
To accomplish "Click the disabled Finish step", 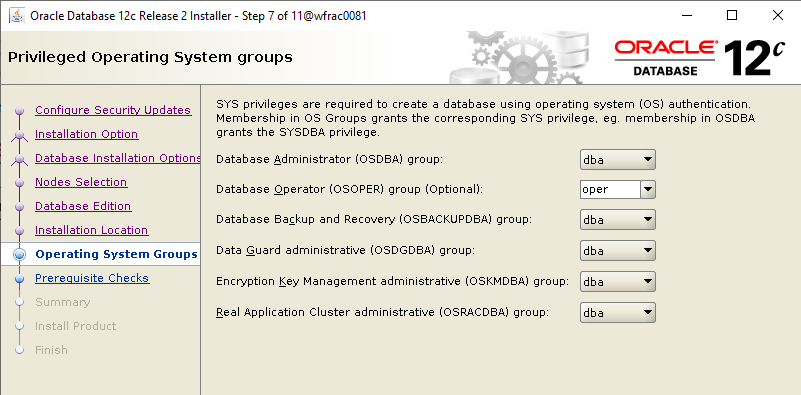I will click(x=51, y=350).
